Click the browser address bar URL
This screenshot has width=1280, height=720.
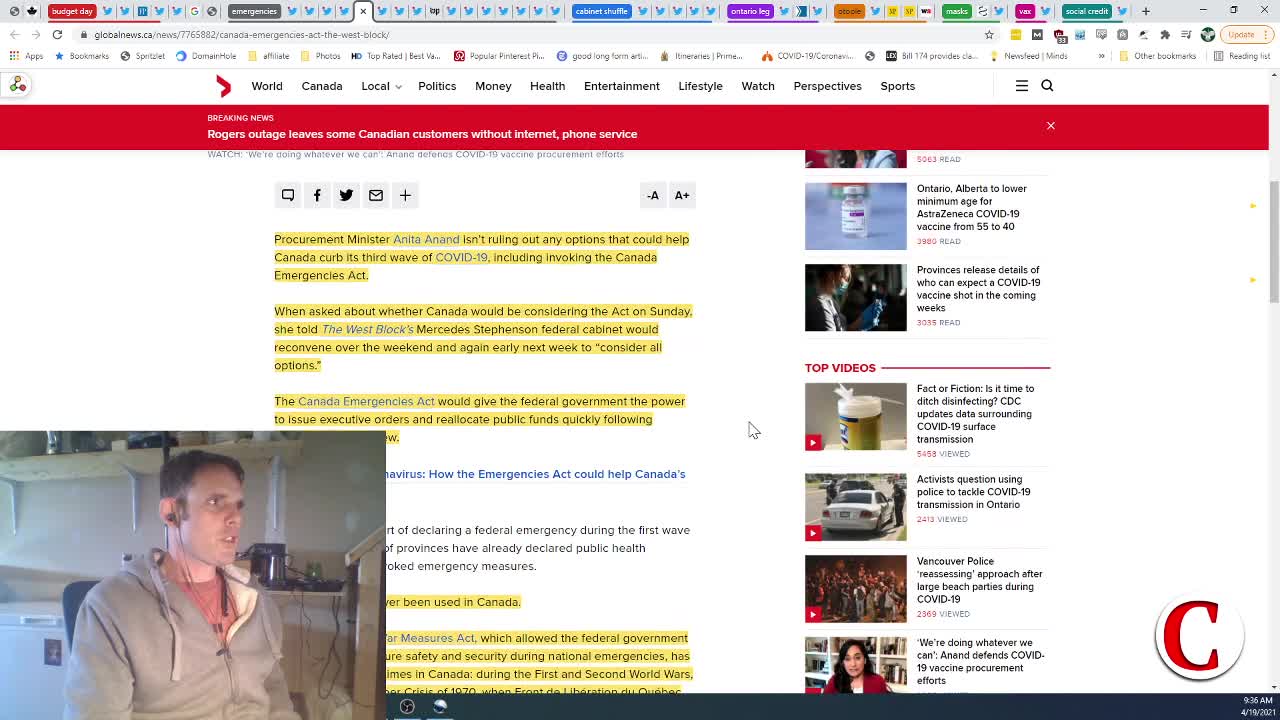tap(241, 34)
